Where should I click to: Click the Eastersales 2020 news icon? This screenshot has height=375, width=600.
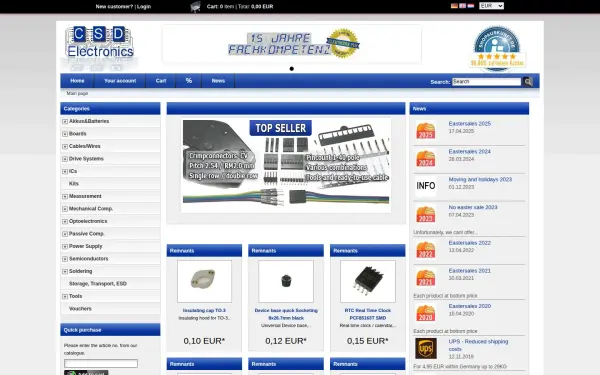[426, 313]
